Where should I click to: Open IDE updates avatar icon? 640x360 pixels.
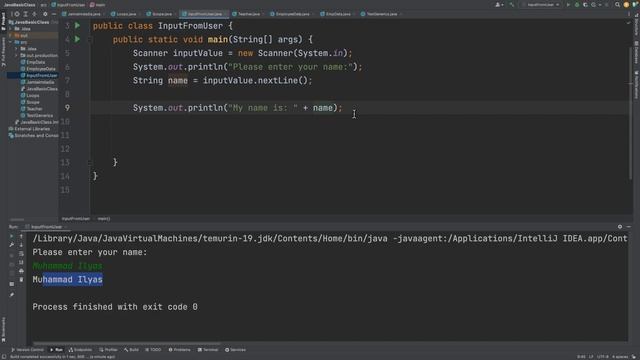point(627,5)
